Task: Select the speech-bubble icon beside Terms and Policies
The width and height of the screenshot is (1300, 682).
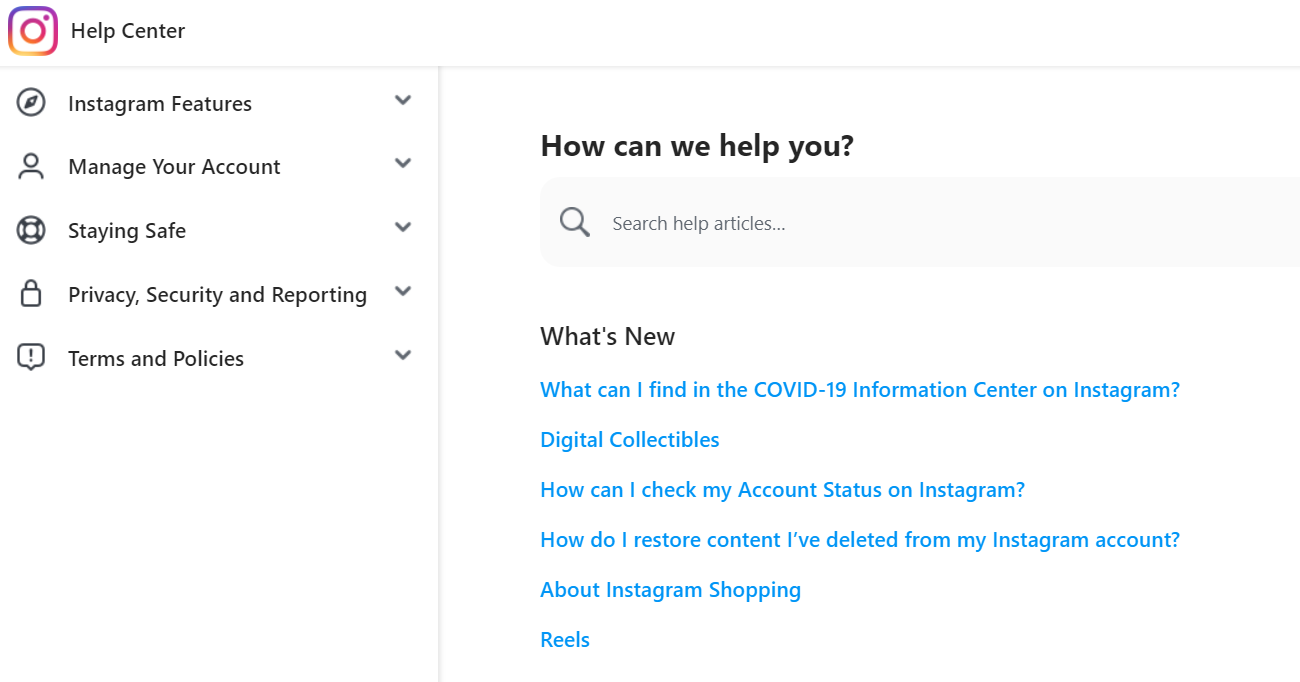Action: click(x=31, y=357)
